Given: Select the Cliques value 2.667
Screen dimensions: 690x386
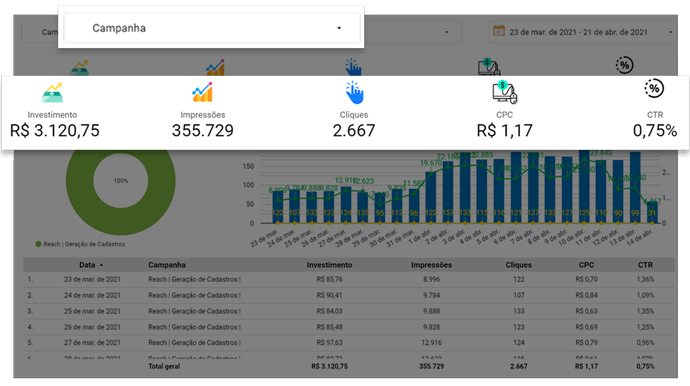Looking at the screenshot, I should pos(354,131).
